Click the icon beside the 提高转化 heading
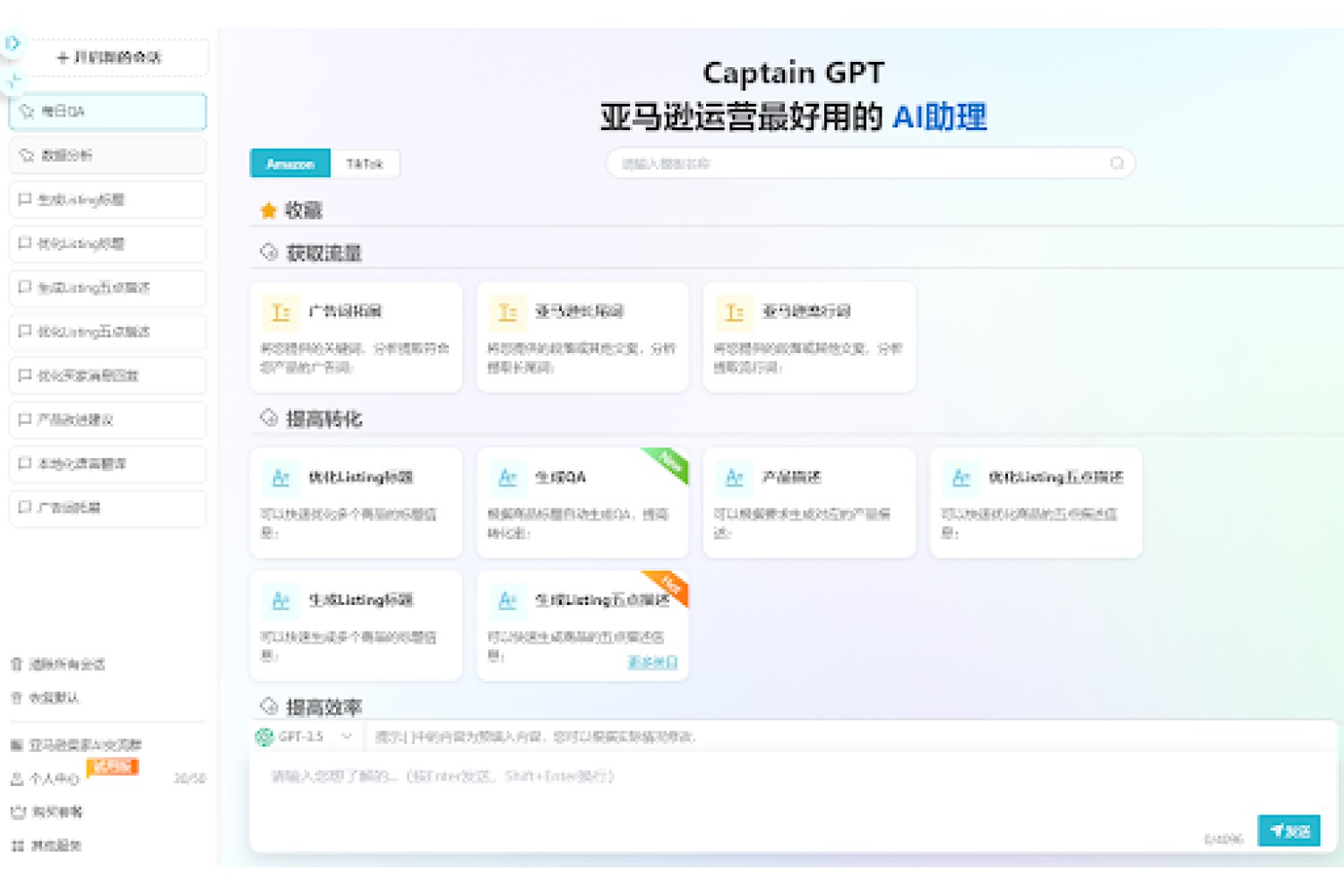This screenshot has height=896, width=1344. (x=269, y=418)
